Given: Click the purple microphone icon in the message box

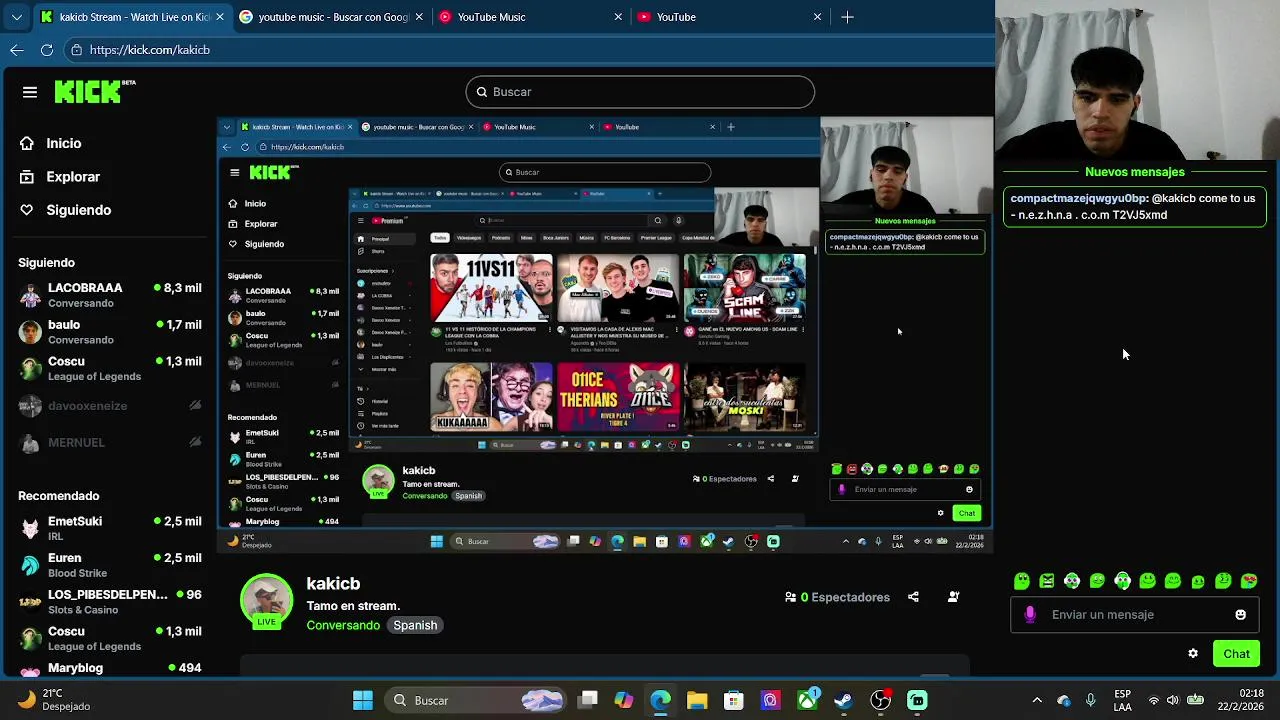Looking at the screenshot, I should point(1031,615).
